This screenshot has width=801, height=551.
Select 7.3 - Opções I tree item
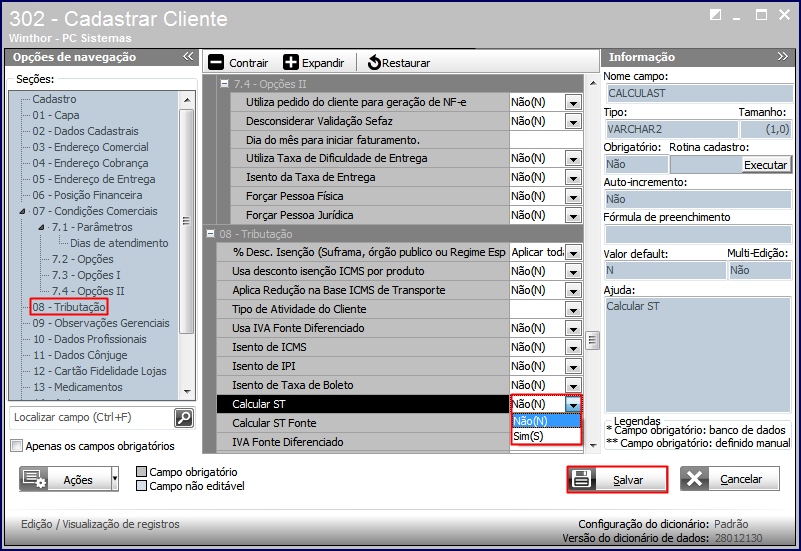[x=86, y=275]
